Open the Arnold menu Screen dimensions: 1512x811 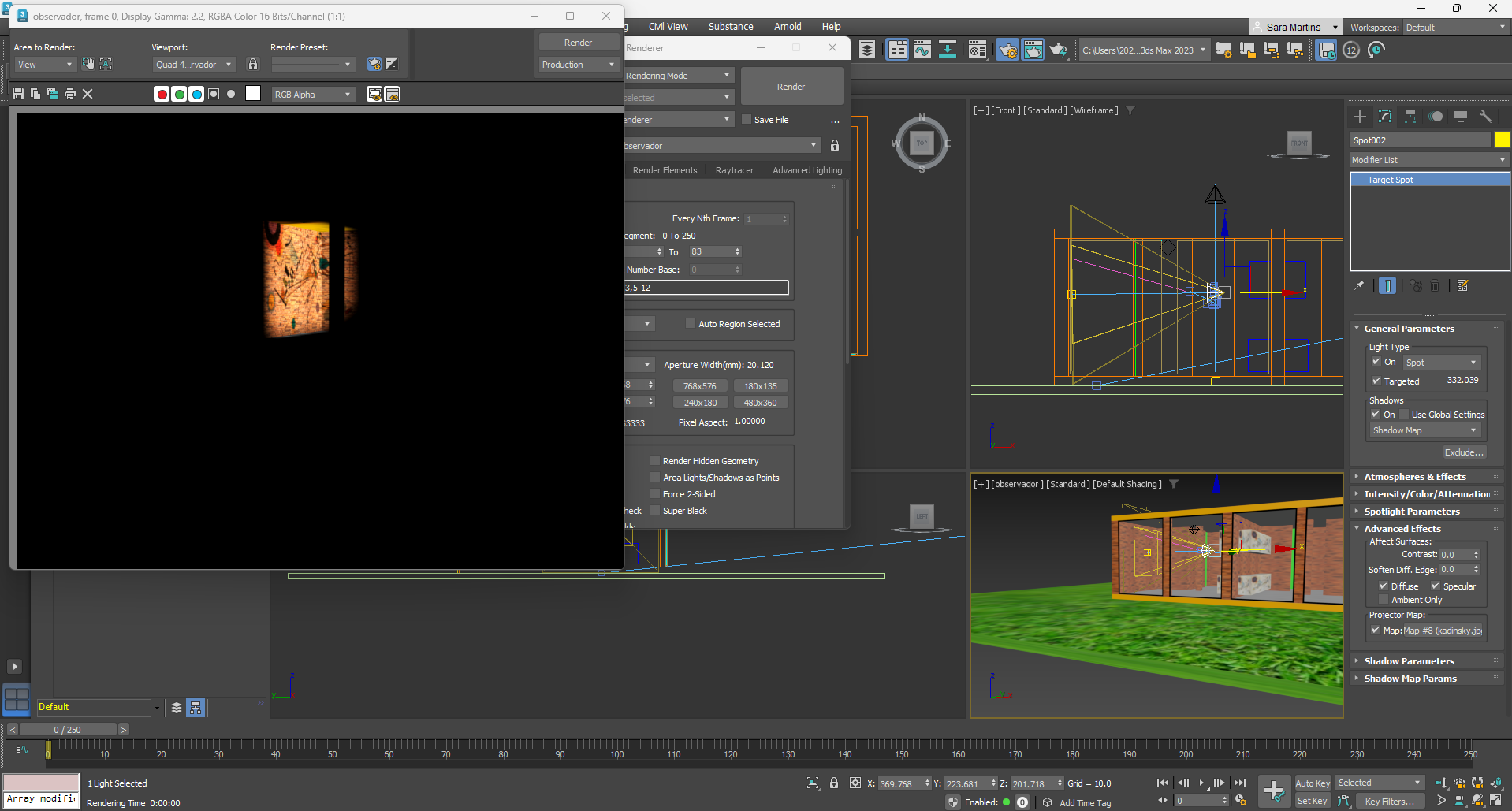tap(787, 26)
